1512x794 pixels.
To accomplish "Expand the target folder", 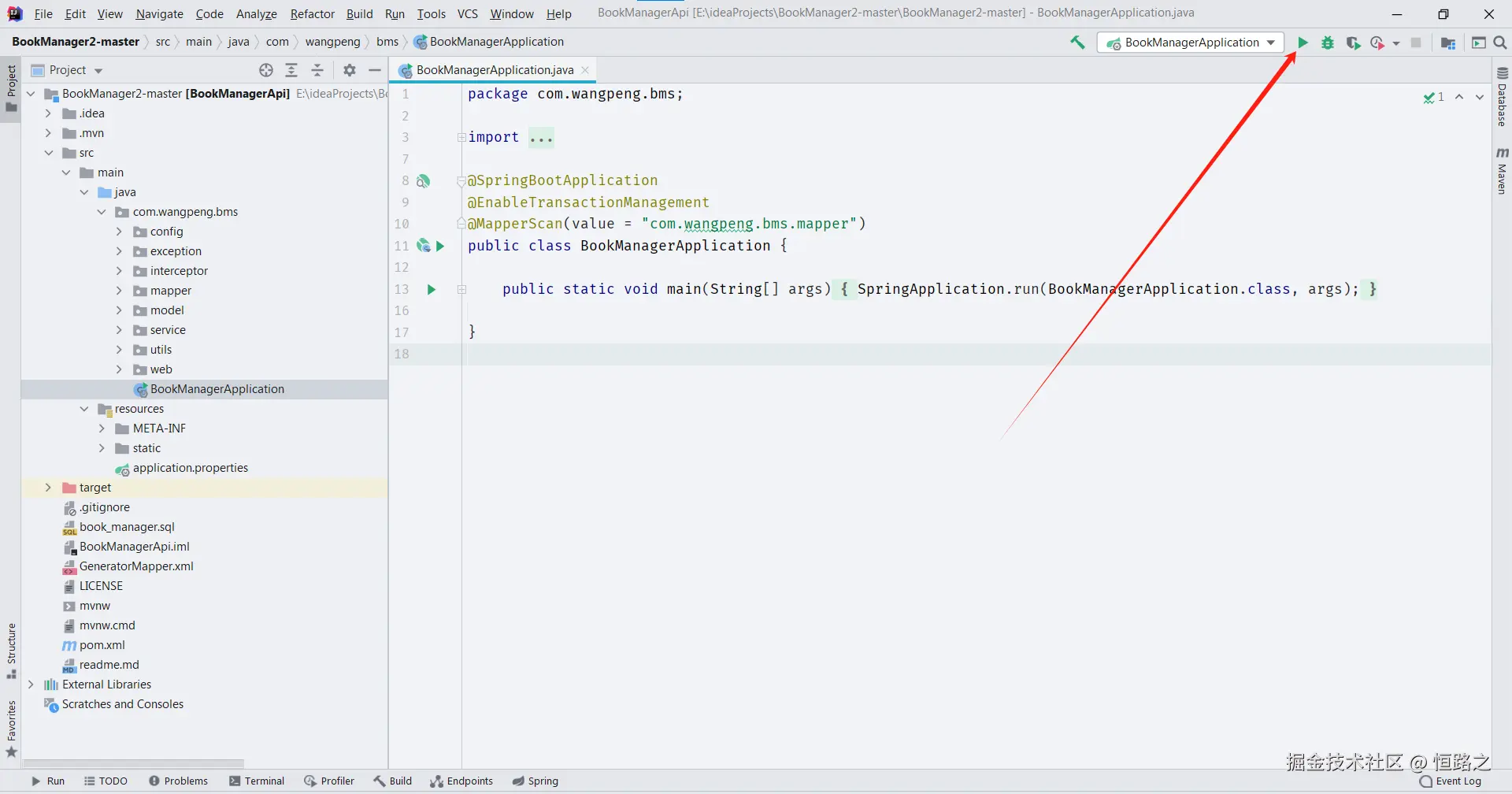I will pyautogui.click(x=48, y=488).
